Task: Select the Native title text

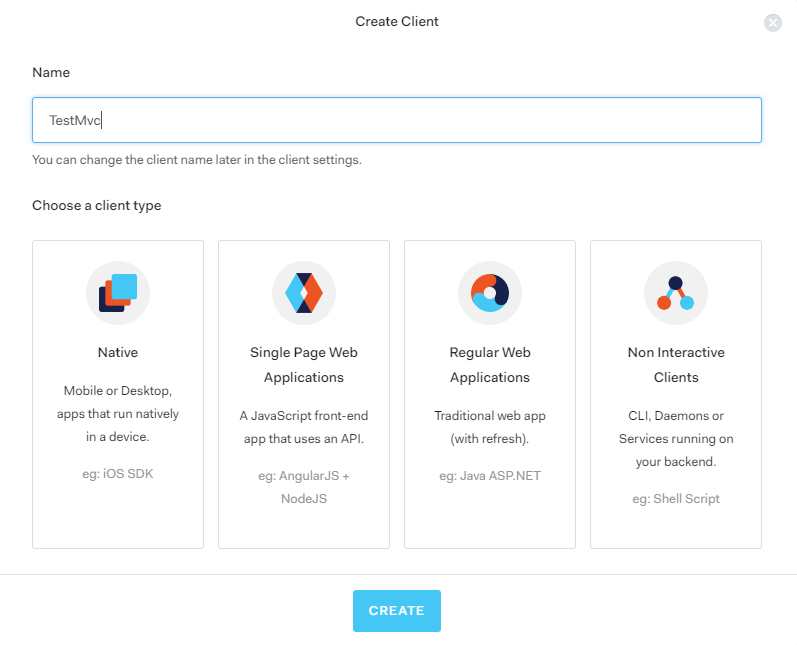Action: click(x=118, y=352)
